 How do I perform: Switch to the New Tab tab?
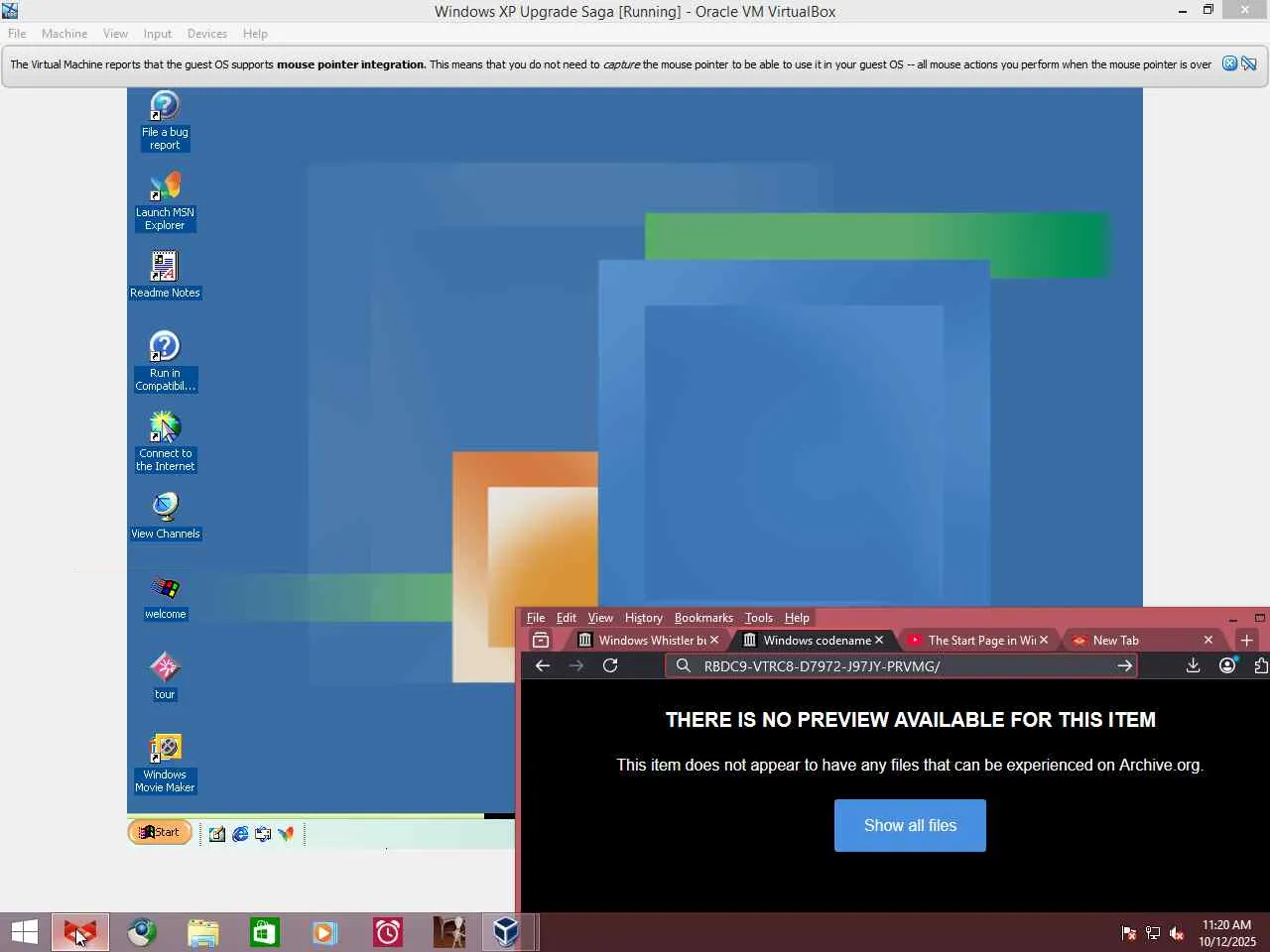[x=1143, y=641]
